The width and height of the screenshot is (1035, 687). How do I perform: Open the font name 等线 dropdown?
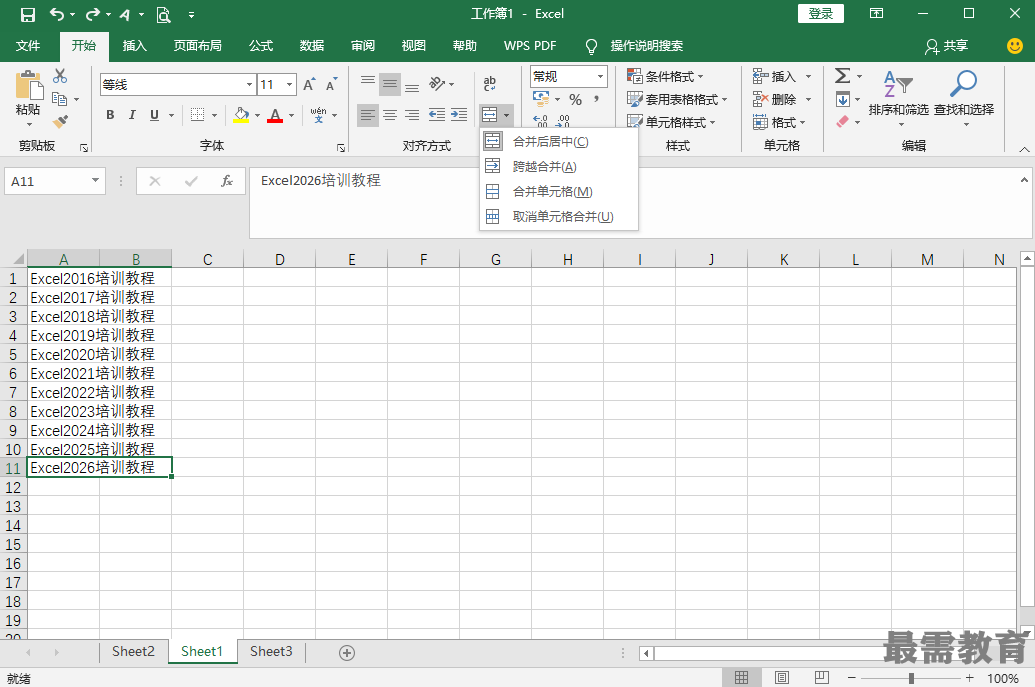pyautogui.click(x=250, y=84)
